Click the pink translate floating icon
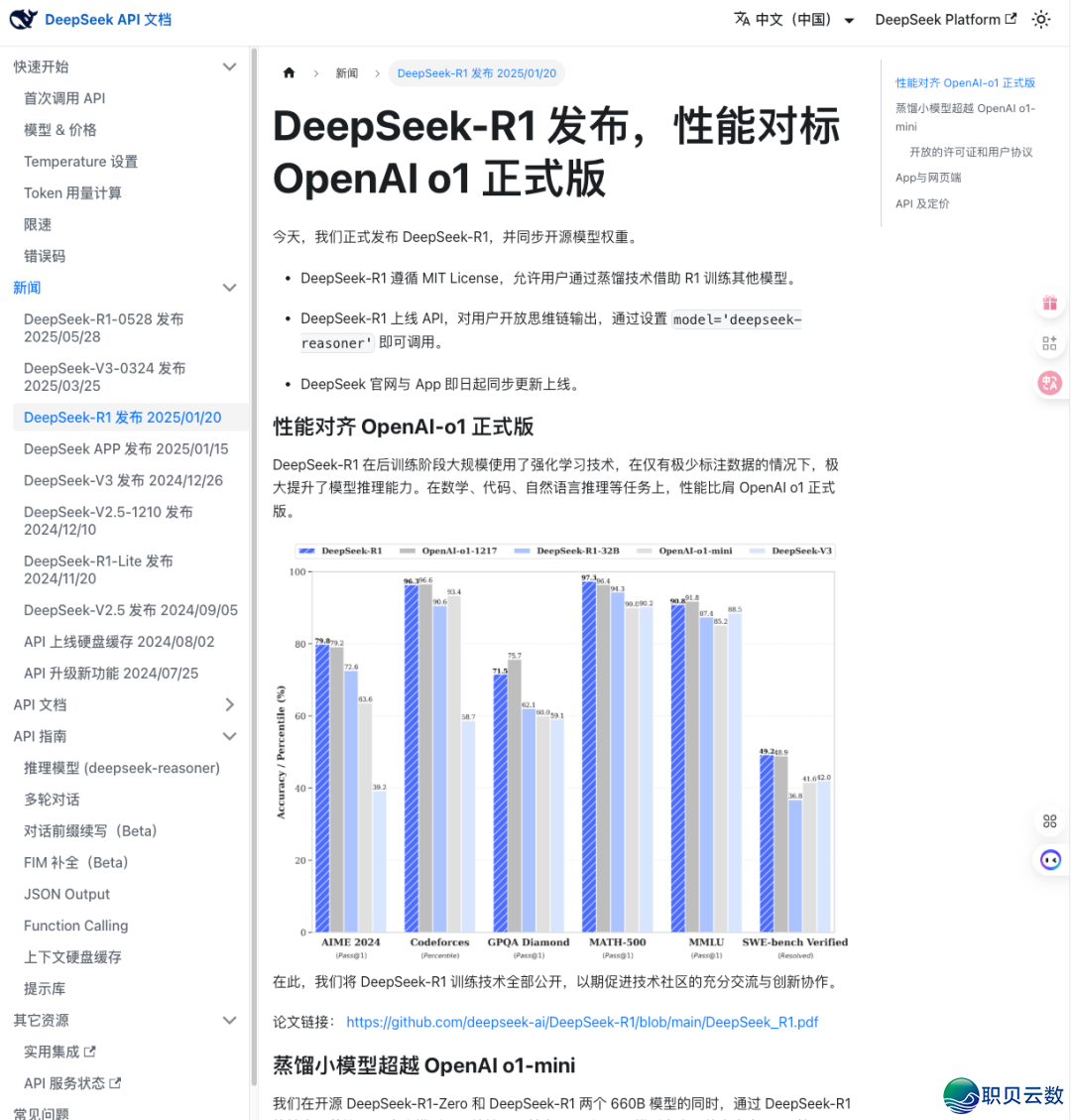1071x1120 pixels. [1049, 383]
